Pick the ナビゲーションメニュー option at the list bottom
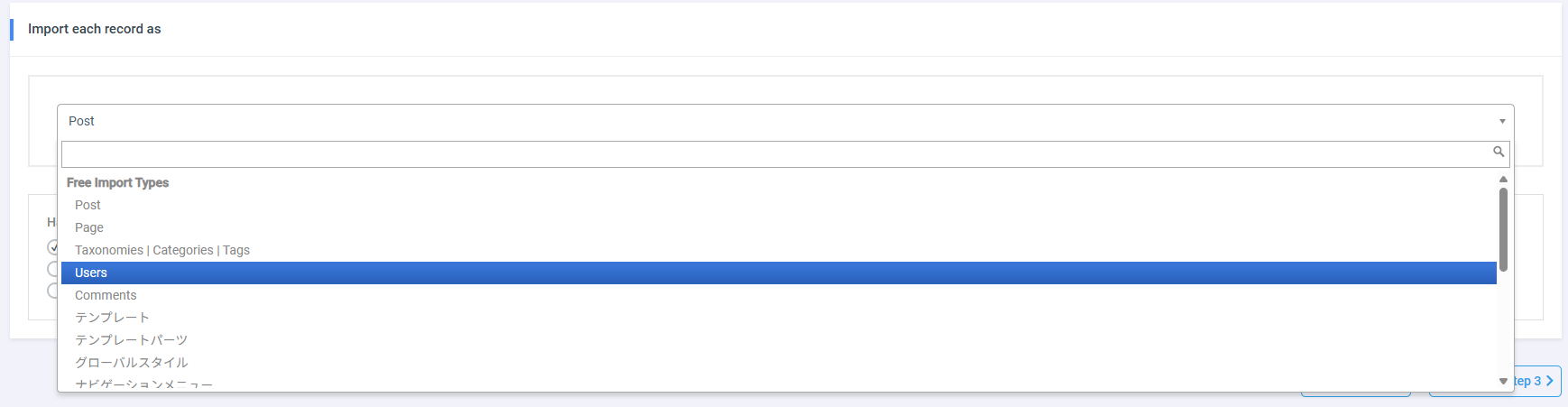1568x407 pixels. 143,384
